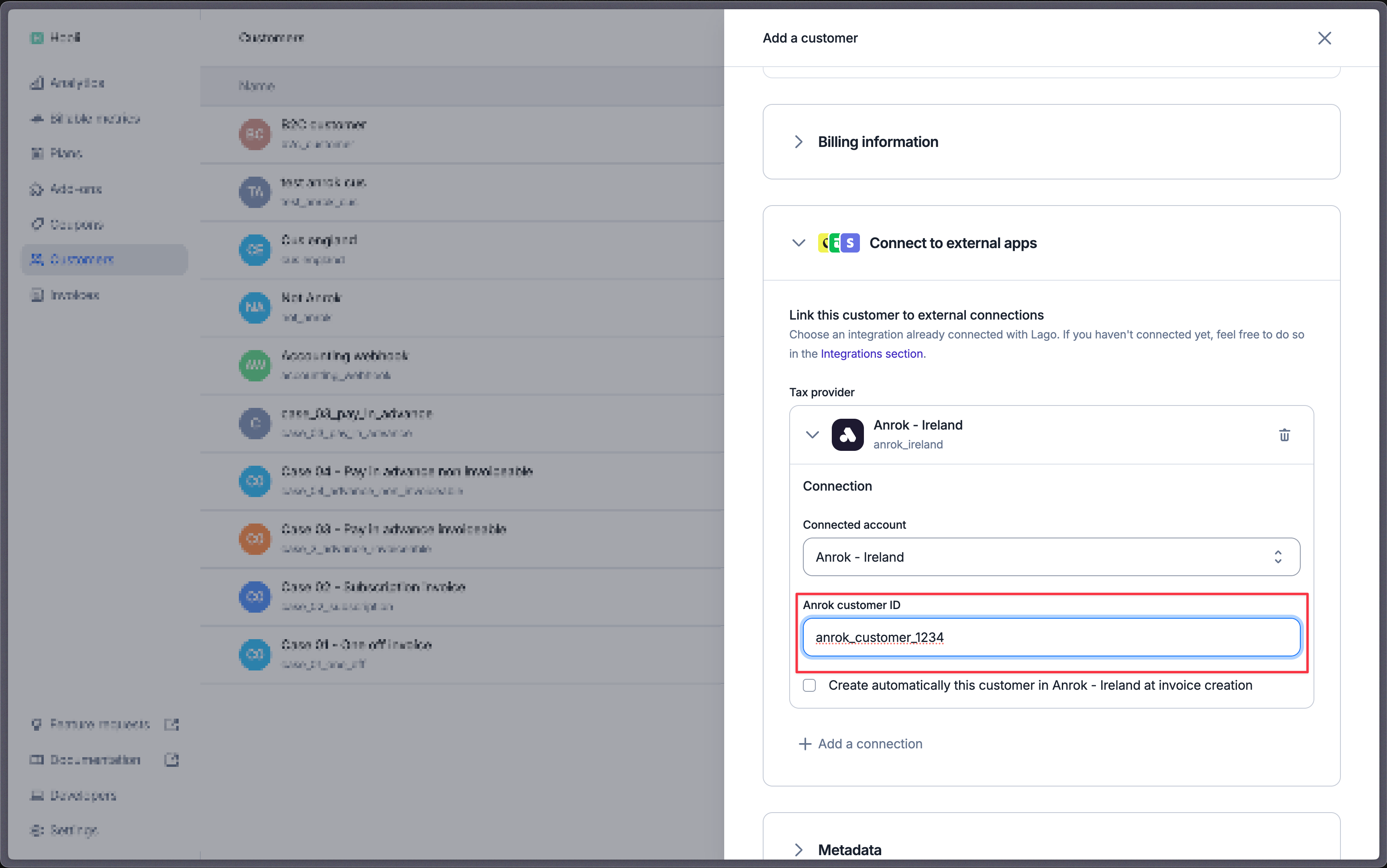
Task: Click the external apps integration logos icon
Action: point(838,243)
